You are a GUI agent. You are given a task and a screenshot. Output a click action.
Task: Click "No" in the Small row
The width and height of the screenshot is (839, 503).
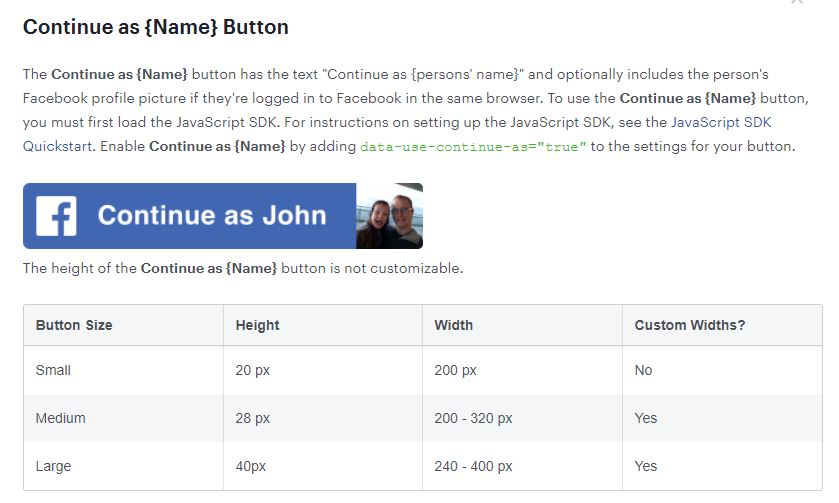pyautogui.click(x=643, y=370)
